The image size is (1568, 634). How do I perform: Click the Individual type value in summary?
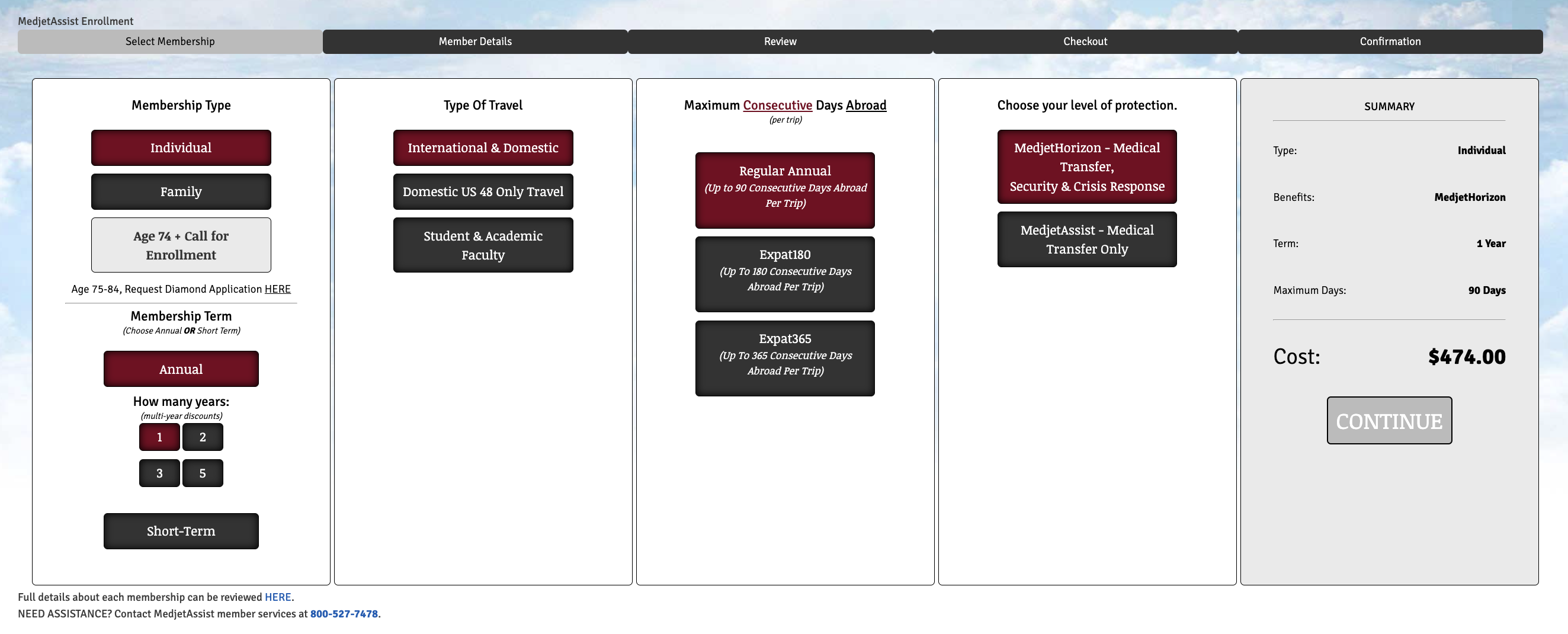click(x=1481, y=150)
